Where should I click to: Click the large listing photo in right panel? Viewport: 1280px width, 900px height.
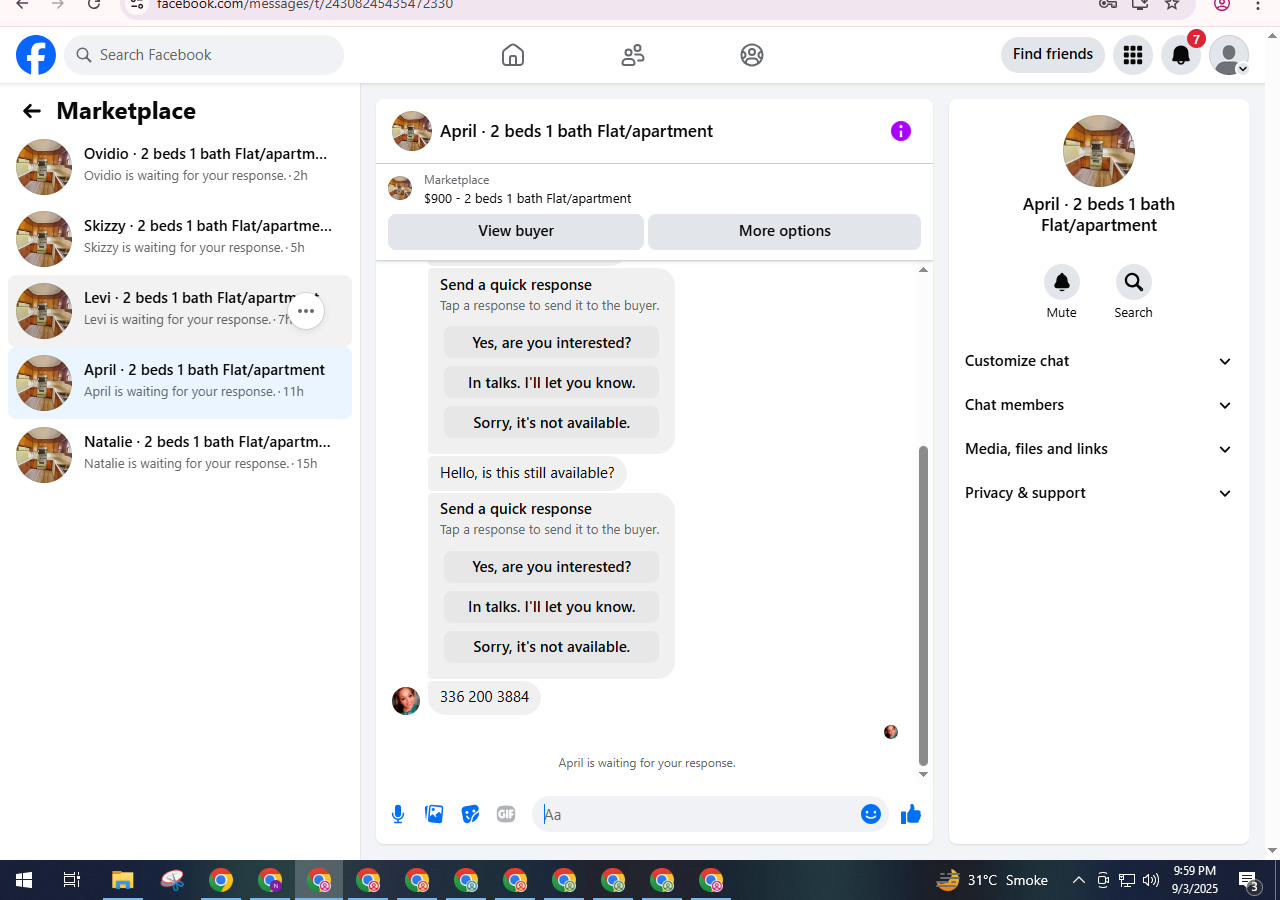pyautogui.click(x=1099, y=151)
